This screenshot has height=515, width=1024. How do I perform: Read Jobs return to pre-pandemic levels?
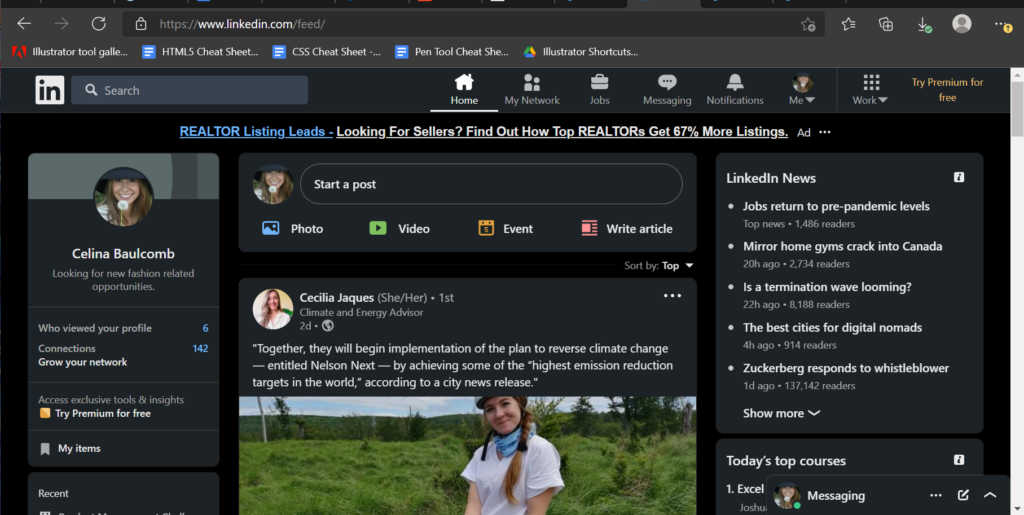836,206
